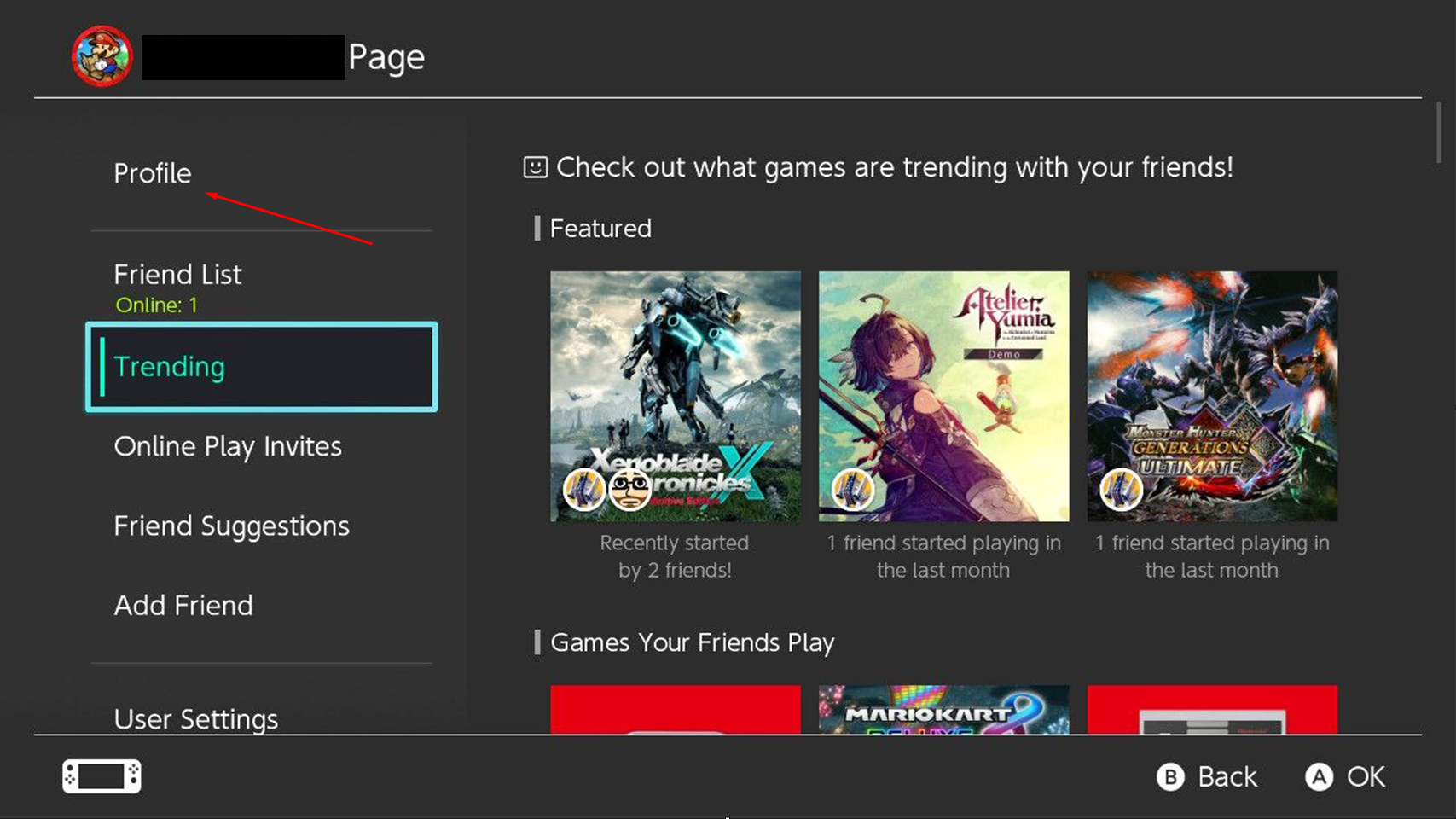
Task: Click the Mario user avatar icon
Action: click(102, 56)
